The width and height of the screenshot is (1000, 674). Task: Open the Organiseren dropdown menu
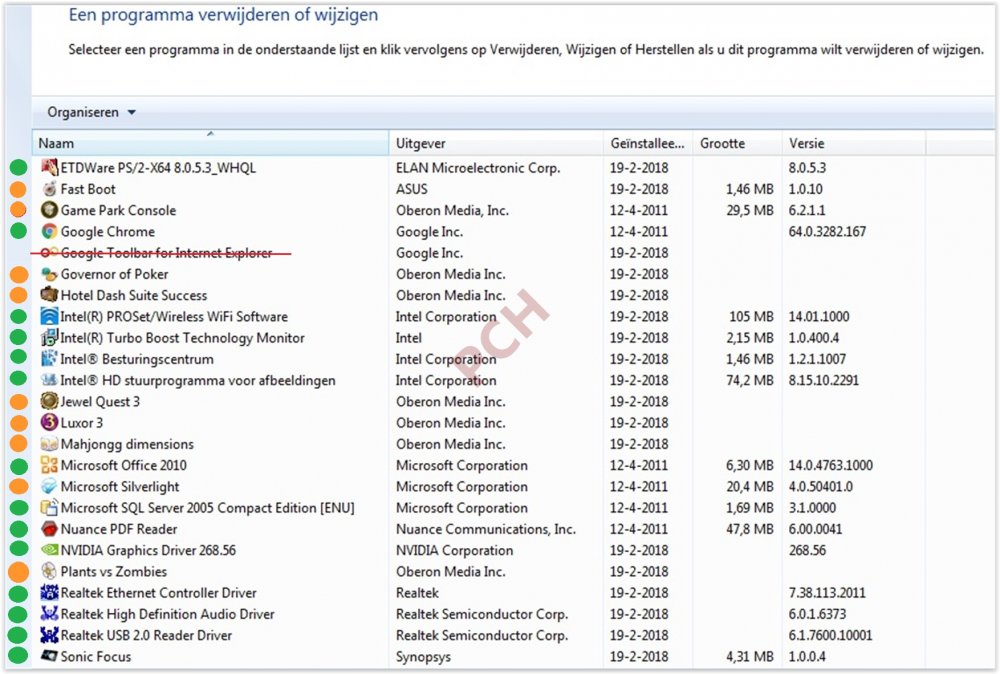(91, 112)
